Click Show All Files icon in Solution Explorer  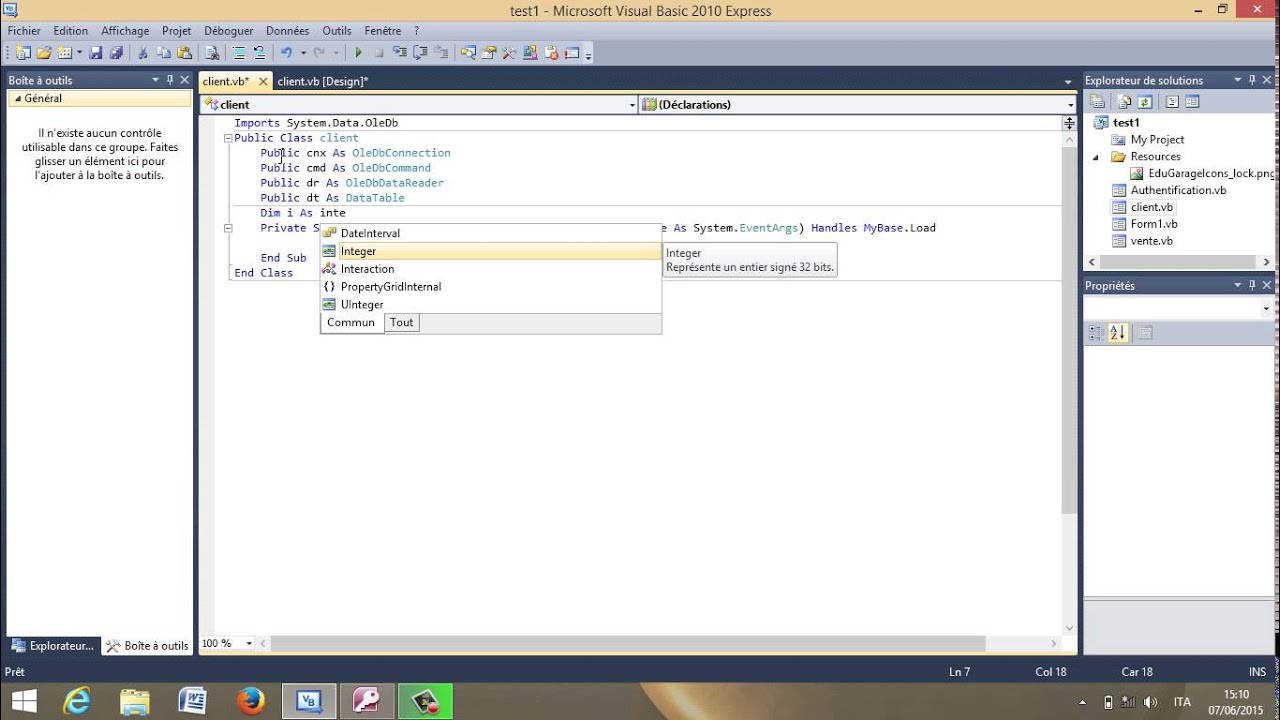pyautogui.click(x=1124, y=101)
